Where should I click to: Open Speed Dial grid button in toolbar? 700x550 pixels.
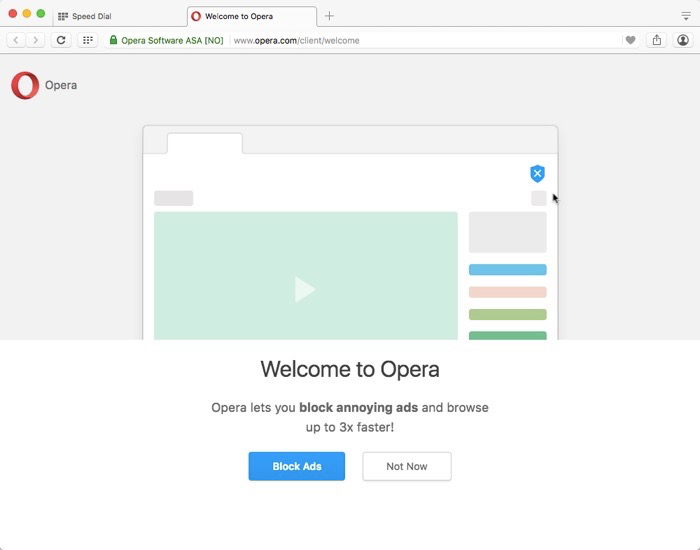point(88,40)
